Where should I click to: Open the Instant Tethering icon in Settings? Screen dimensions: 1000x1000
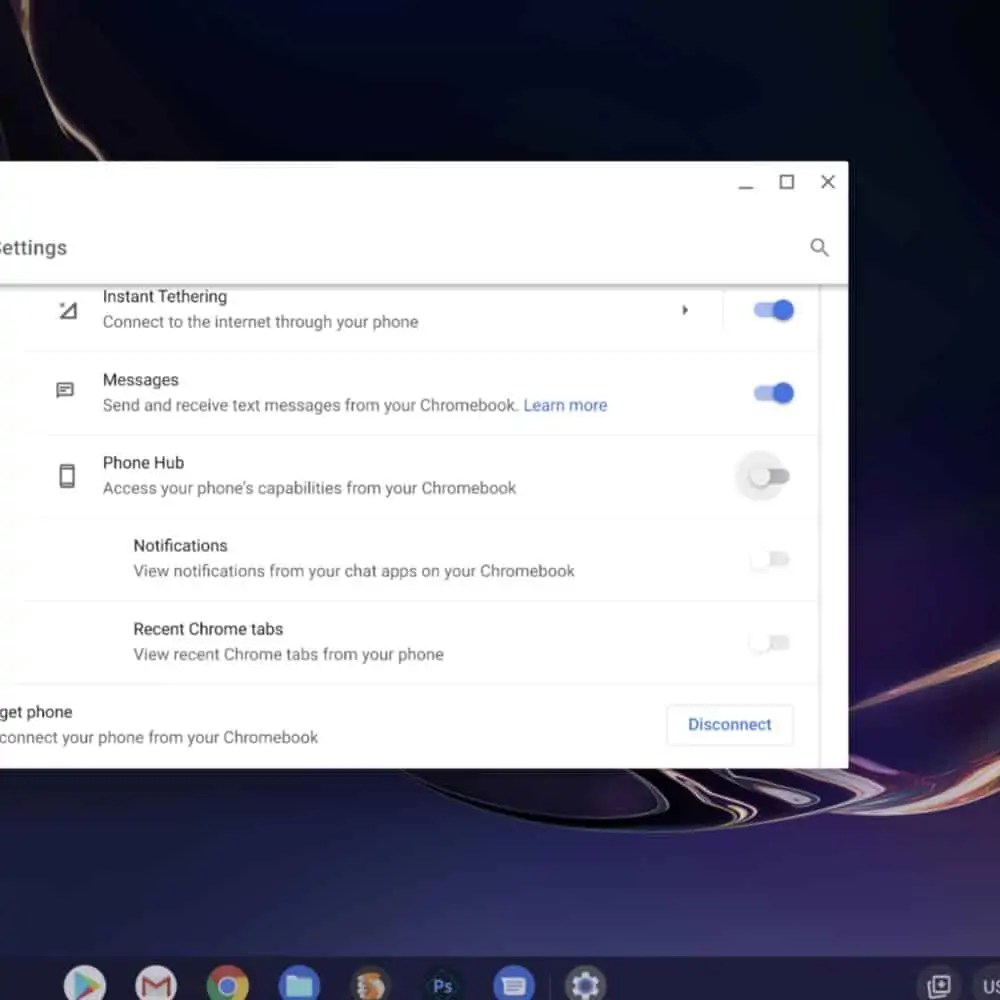pyautogui.click(x=67, y=309)
